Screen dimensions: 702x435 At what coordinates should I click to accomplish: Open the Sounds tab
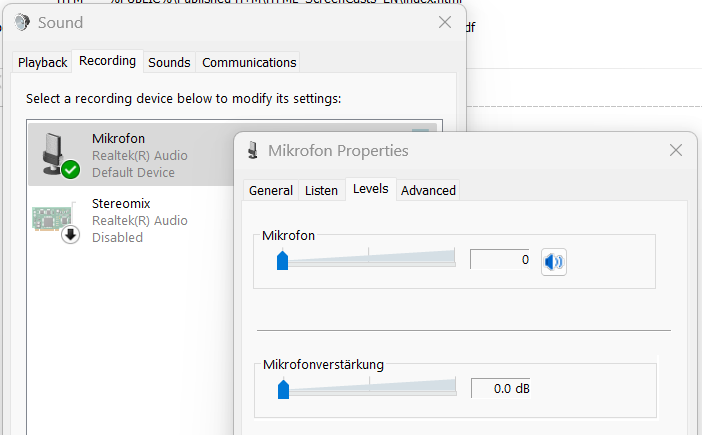[169, 62]
